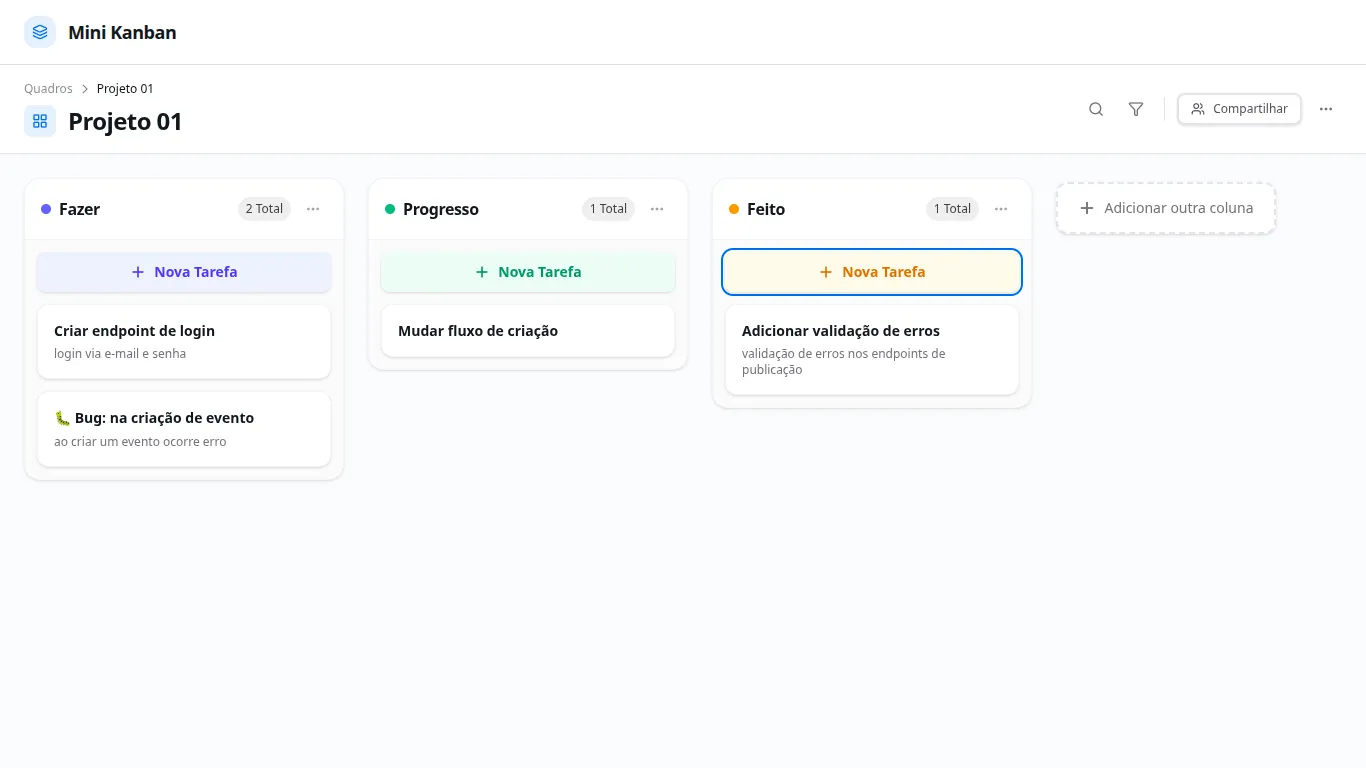The height and width of the screenshot is (768, 1366).
Task: Open Fazer column three-dot menu
Action: [313, 209]
